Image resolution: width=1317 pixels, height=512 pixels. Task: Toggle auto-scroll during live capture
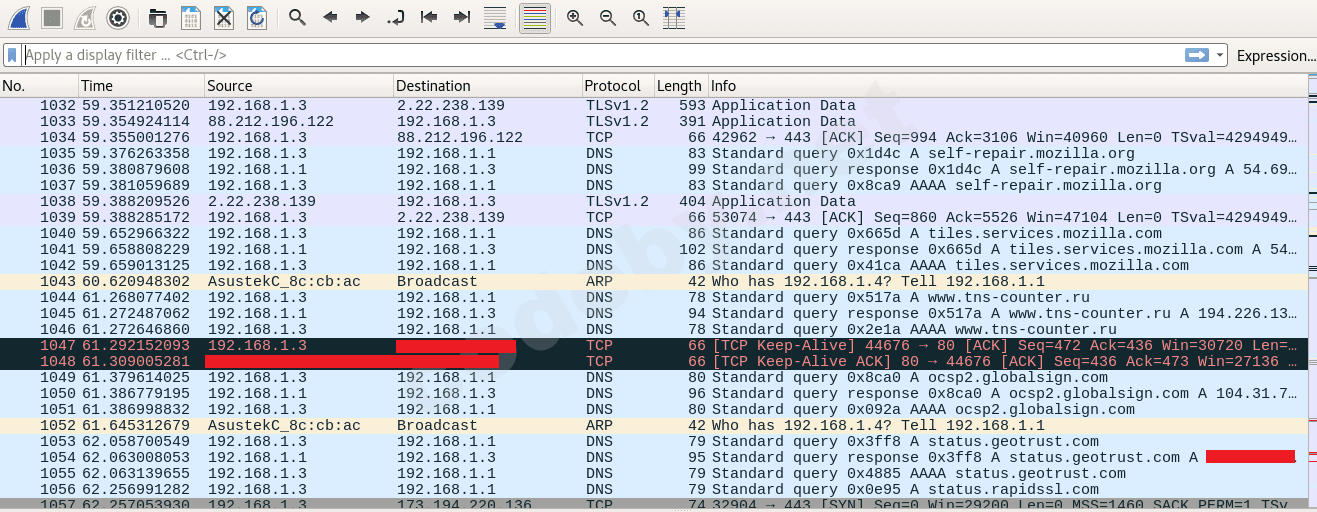[494, 17]
